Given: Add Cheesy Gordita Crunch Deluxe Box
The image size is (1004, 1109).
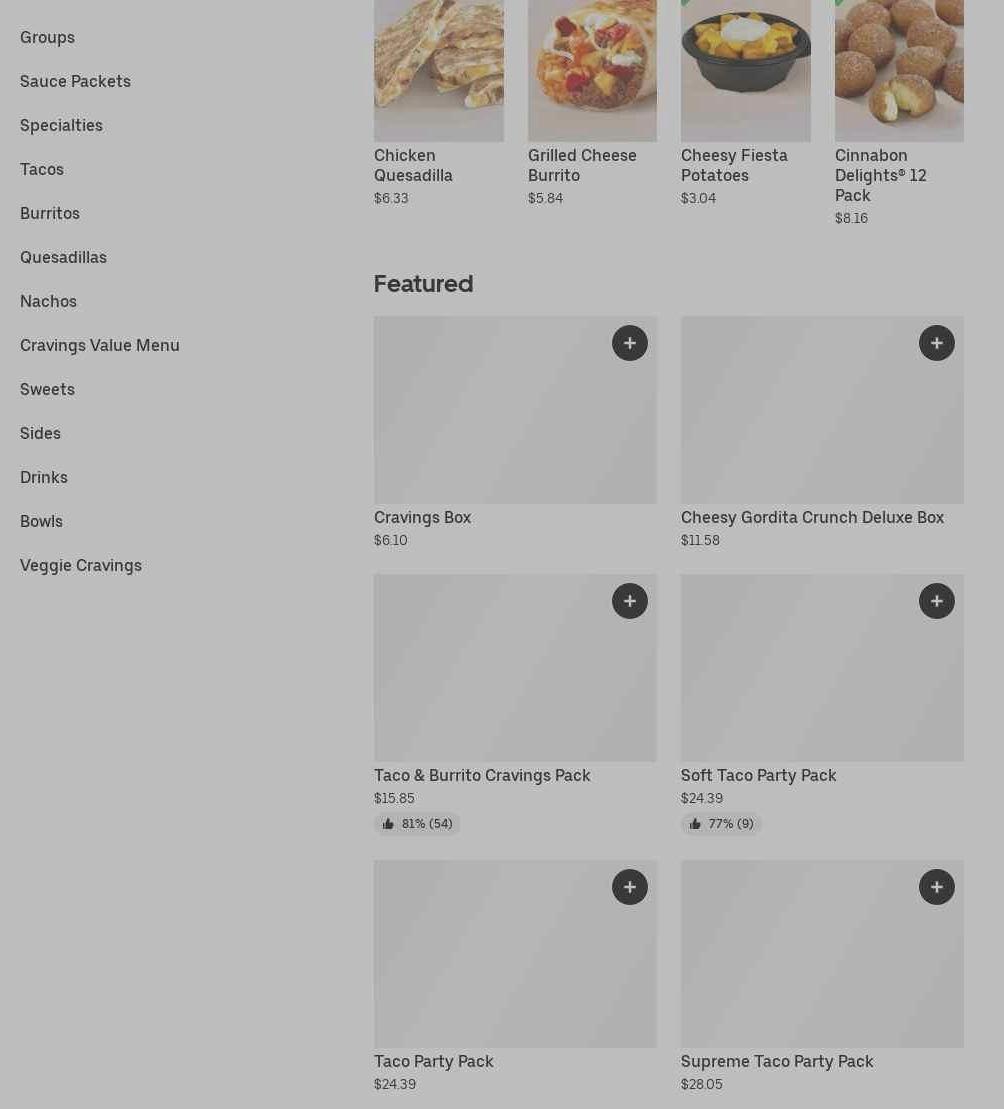Looking at the screenshot, I should coord(936,343).
